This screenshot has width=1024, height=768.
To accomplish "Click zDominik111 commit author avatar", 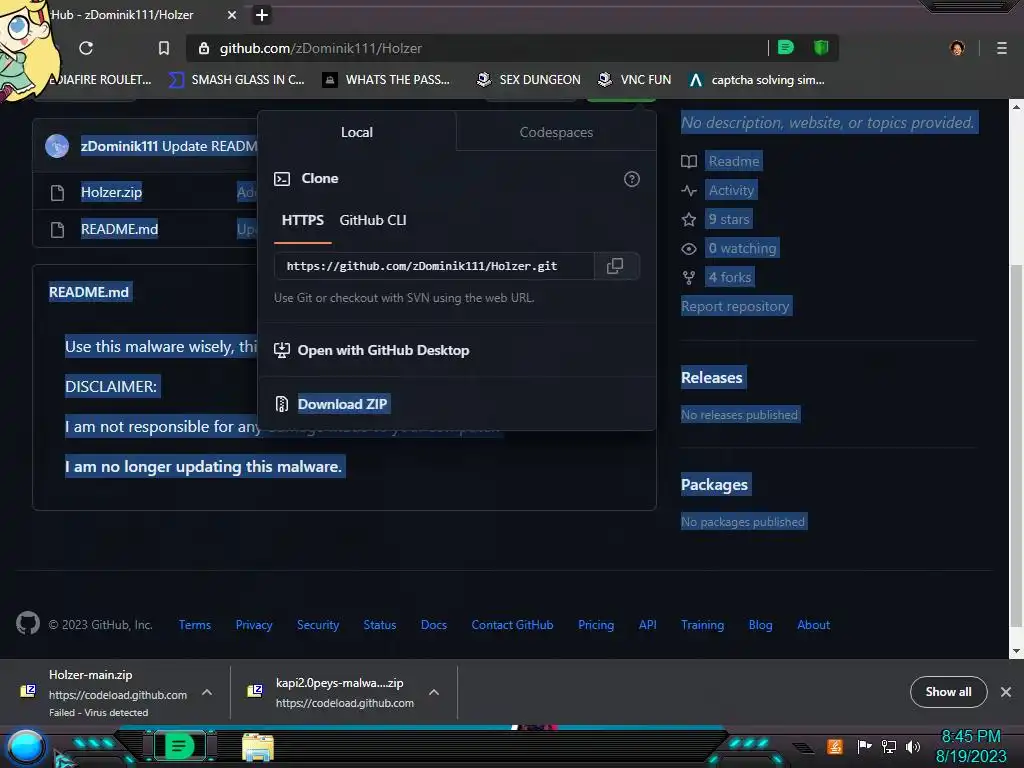I will (x=57, y=146).
